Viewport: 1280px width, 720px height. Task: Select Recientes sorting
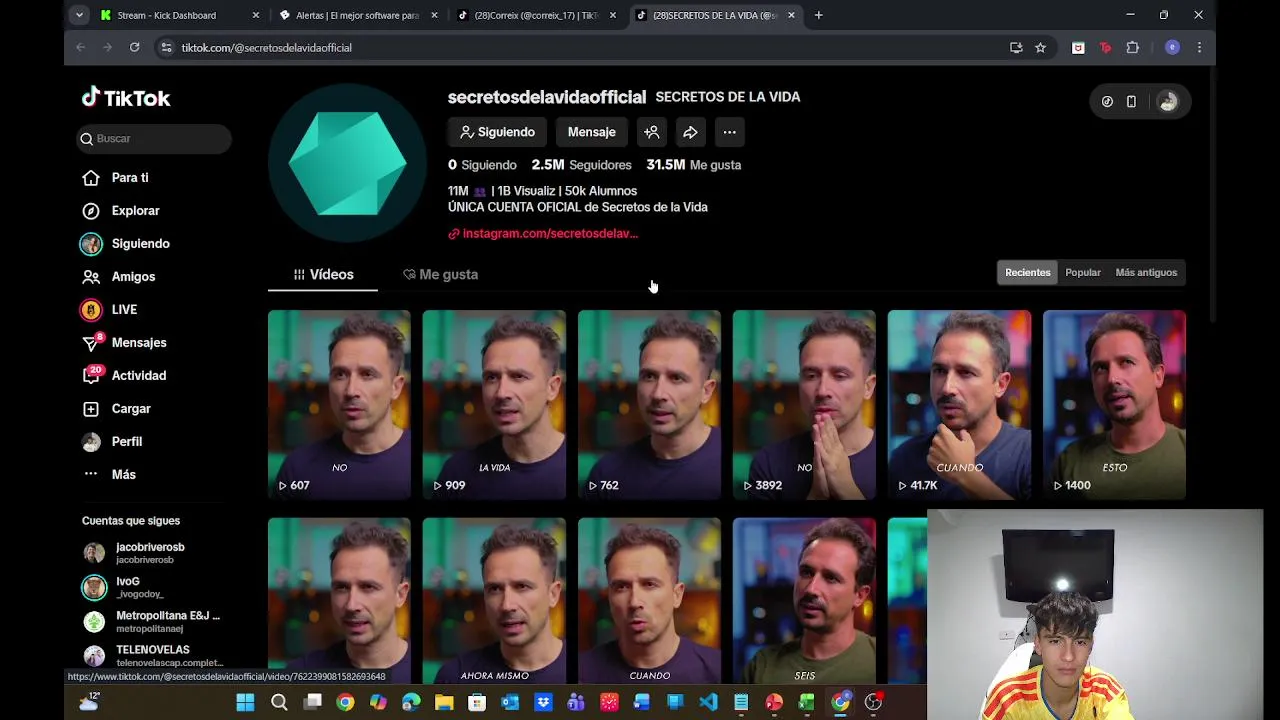tap(1027, 272)
